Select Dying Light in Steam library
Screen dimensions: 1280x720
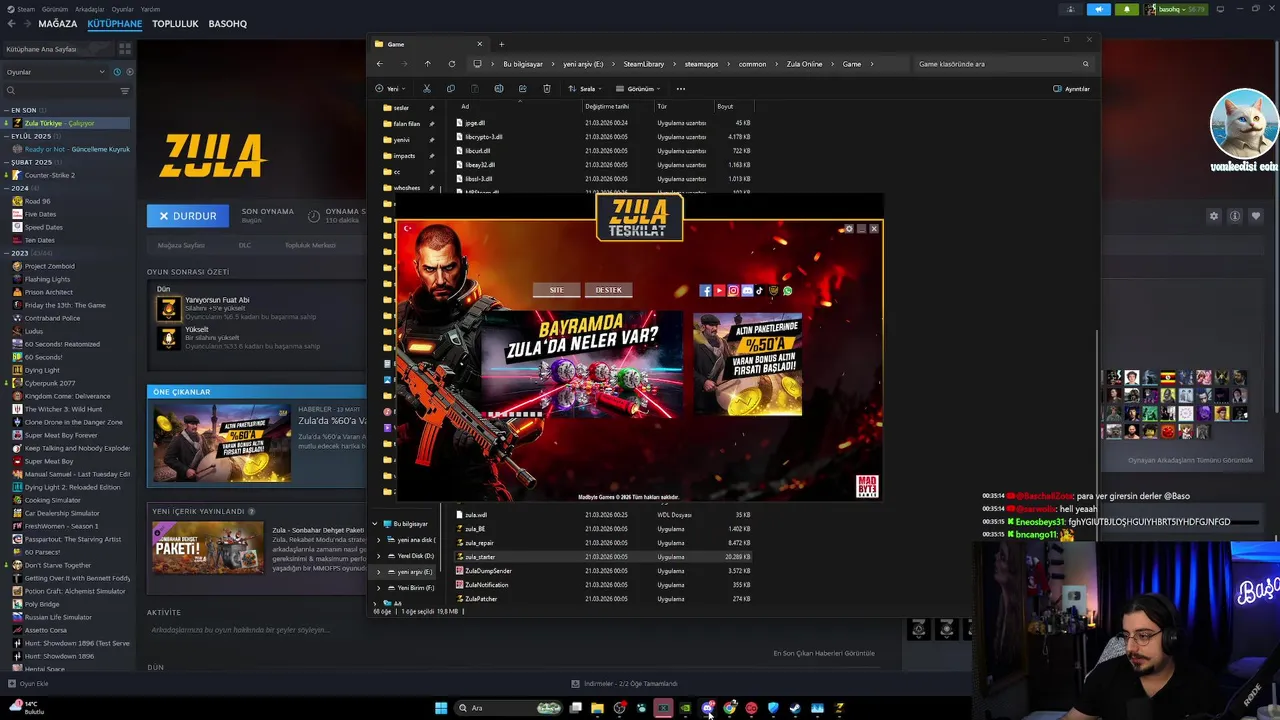click(x=42, y=370)
